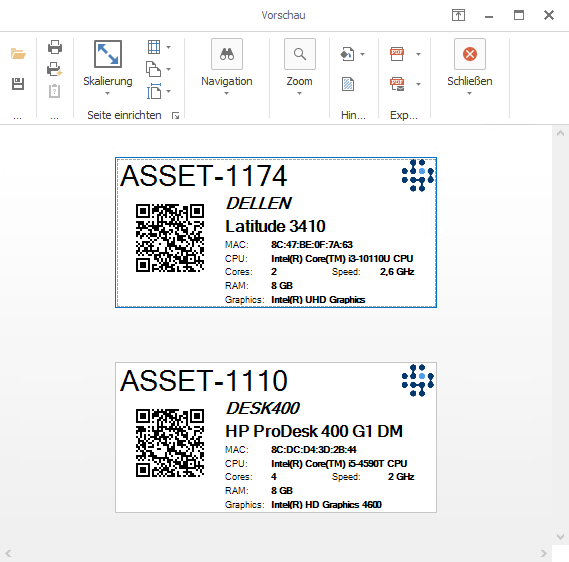Click the 2,6 GHz speed value
This screenshot has height=562, width=569.
pos(397,272)
